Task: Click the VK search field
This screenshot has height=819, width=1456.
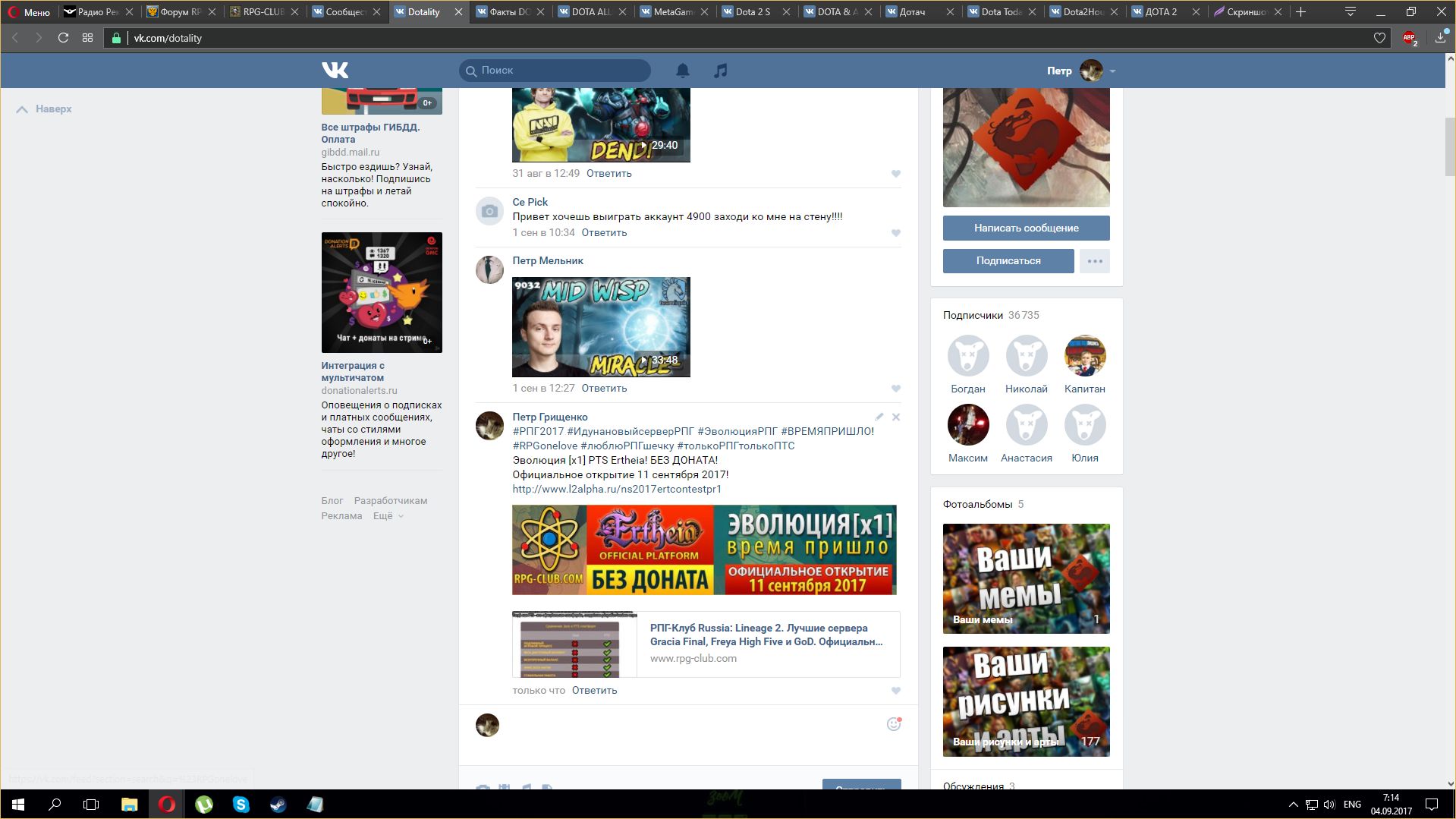Action: 555,71
